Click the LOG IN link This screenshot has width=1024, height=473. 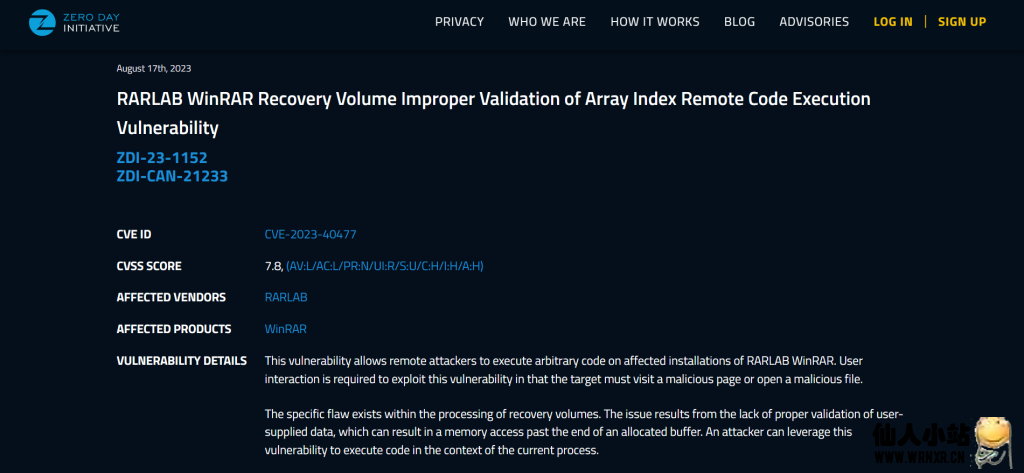pos(893,22)
